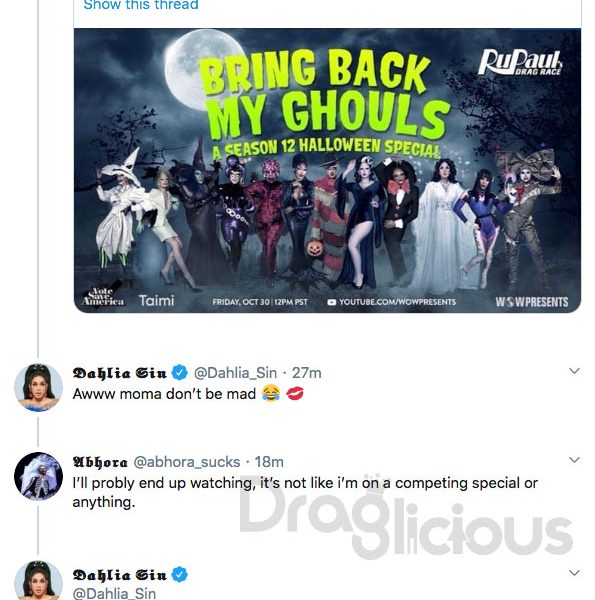Click the 27m timestamp

(307, 373)
